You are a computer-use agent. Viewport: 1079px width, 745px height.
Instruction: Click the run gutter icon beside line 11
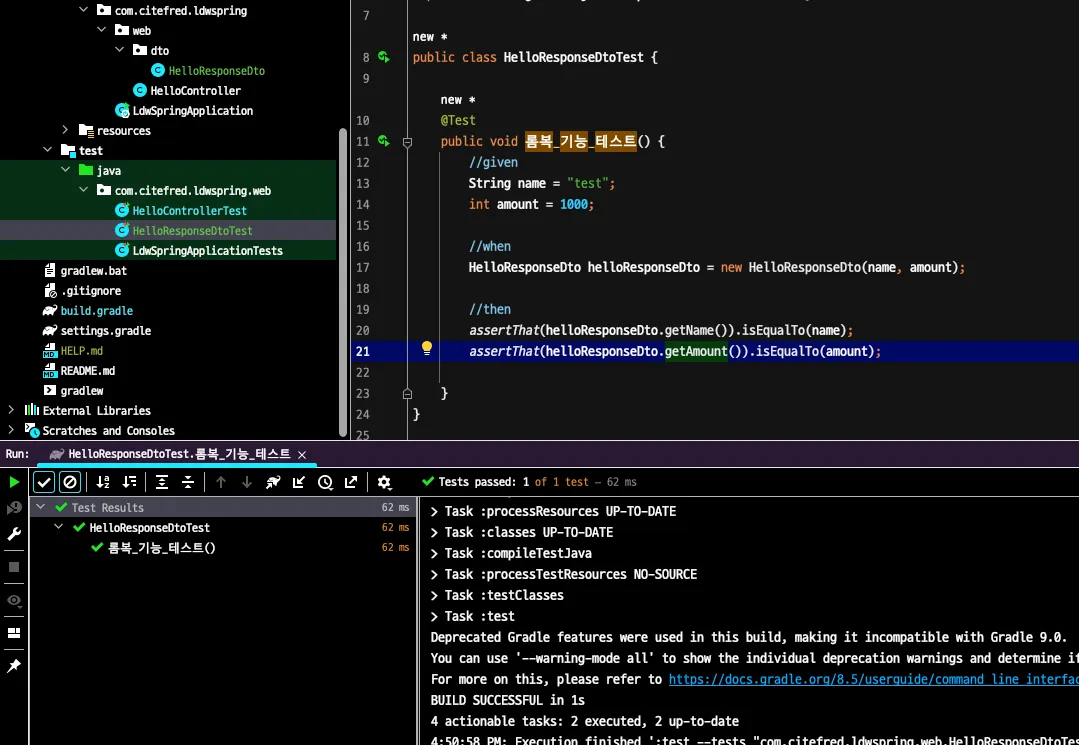point(383,141)
